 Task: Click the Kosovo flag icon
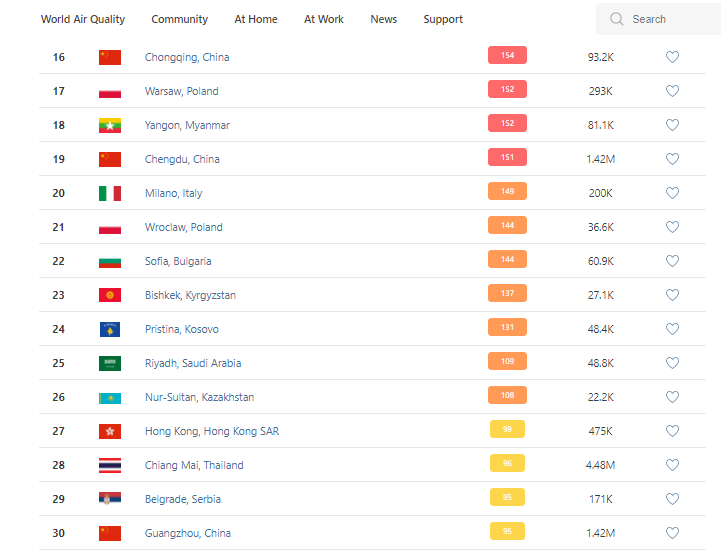click(x=110, y=329)
